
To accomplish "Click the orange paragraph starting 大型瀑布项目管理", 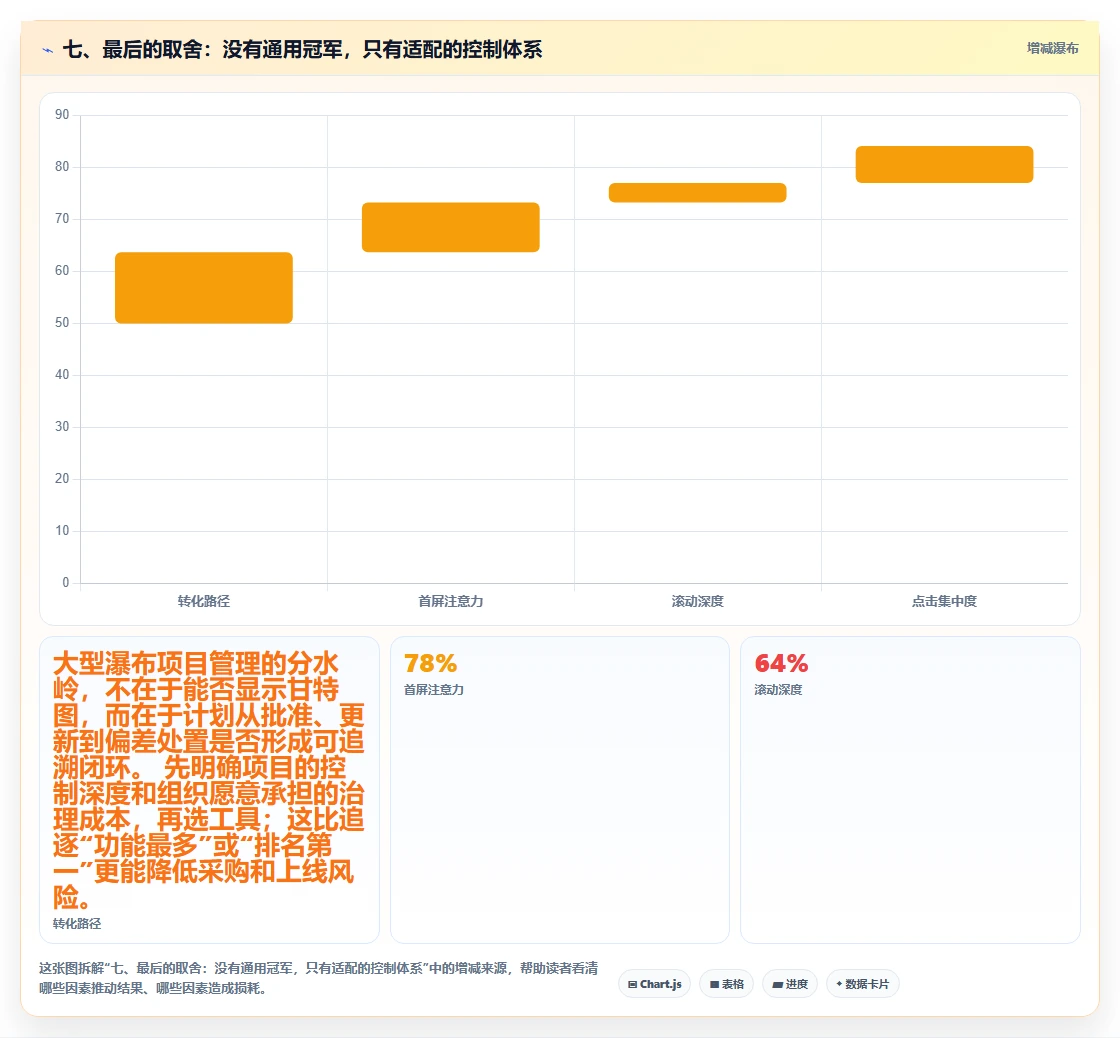I will (x=209, y=780).
